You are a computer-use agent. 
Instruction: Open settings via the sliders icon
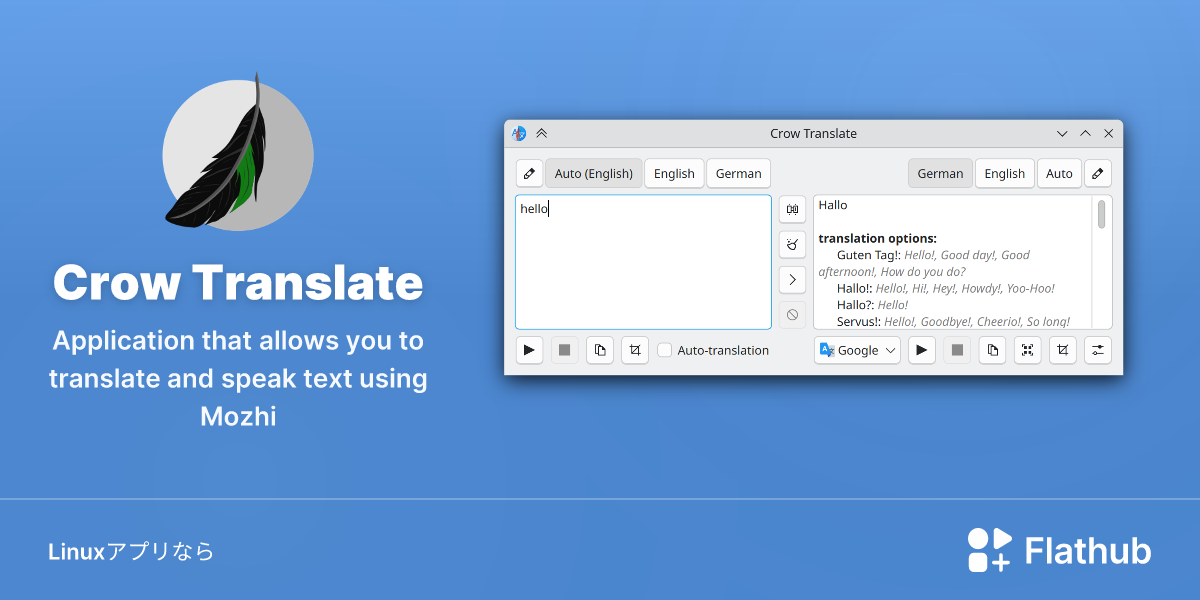tap(1098, 350)
